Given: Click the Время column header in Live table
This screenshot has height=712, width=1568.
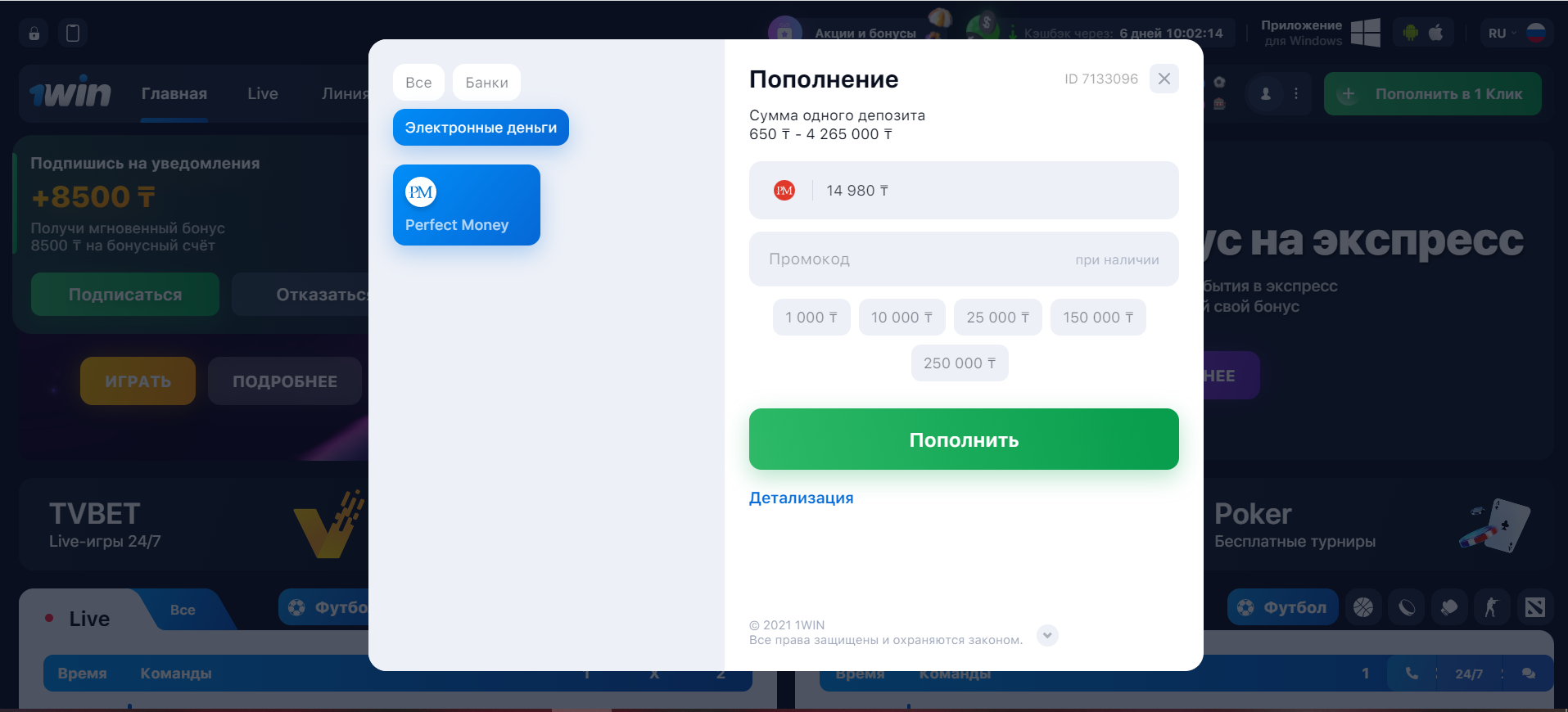Looking at the screenshot, I should [82, 674].
